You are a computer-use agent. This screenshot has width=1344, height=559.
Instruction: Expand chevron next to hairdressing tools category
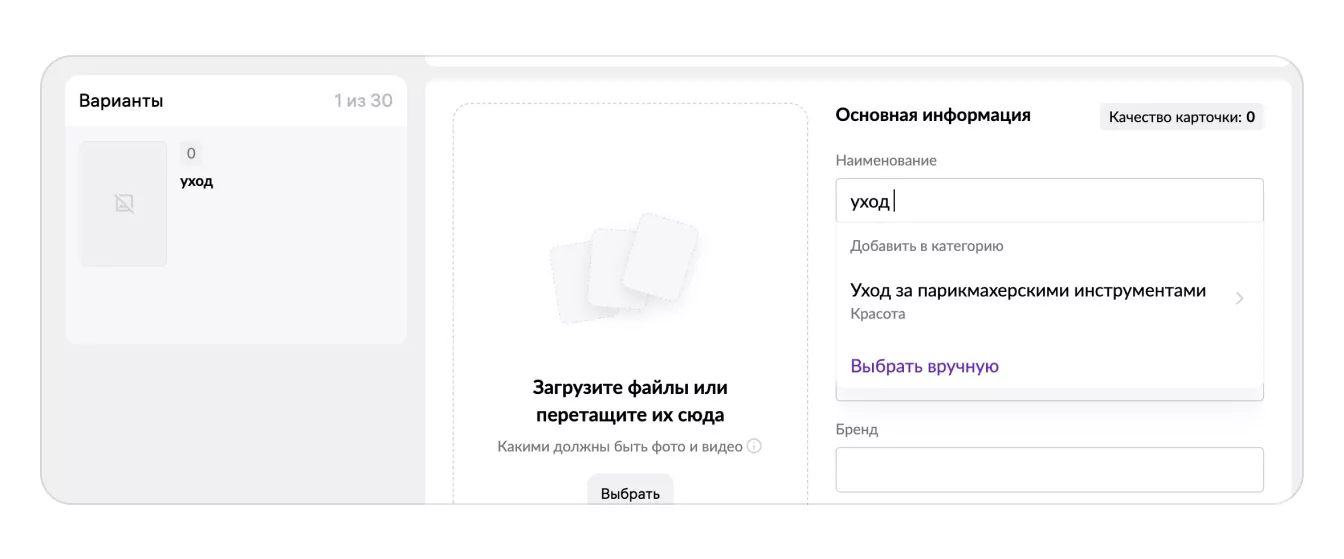point(1240,298)
